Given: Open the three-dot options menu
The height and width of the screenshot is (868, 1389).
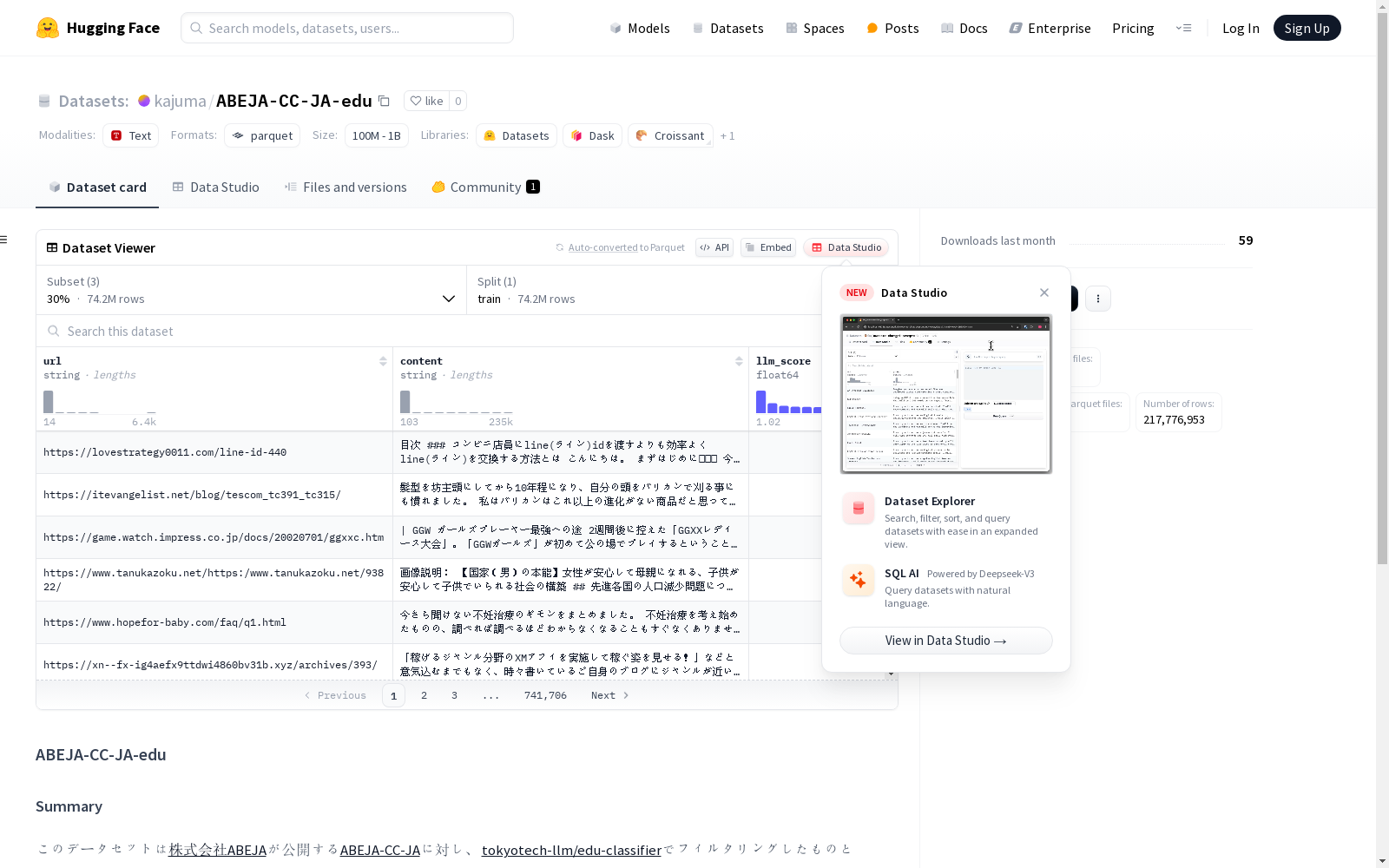Looking at the screenshot, I should tap(1098, 299).
